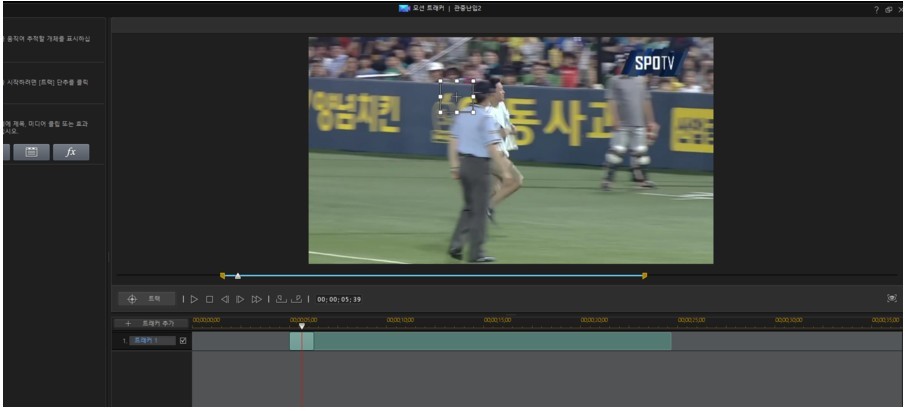Click the preview seek slider playhead
This screenshot has width=905, height=411.
click(237, 275)
